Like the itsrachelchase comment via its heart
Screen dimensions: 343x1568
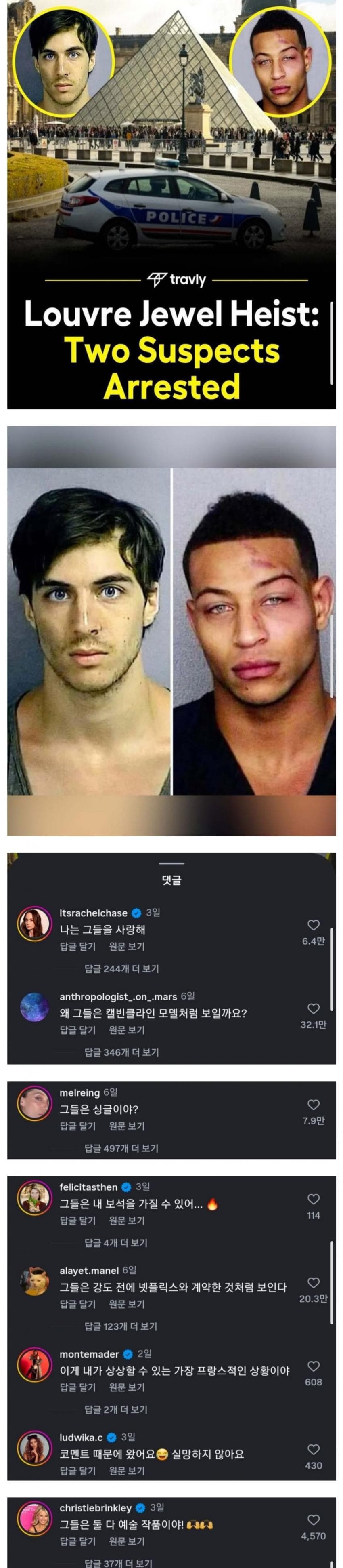pos(313,925)
